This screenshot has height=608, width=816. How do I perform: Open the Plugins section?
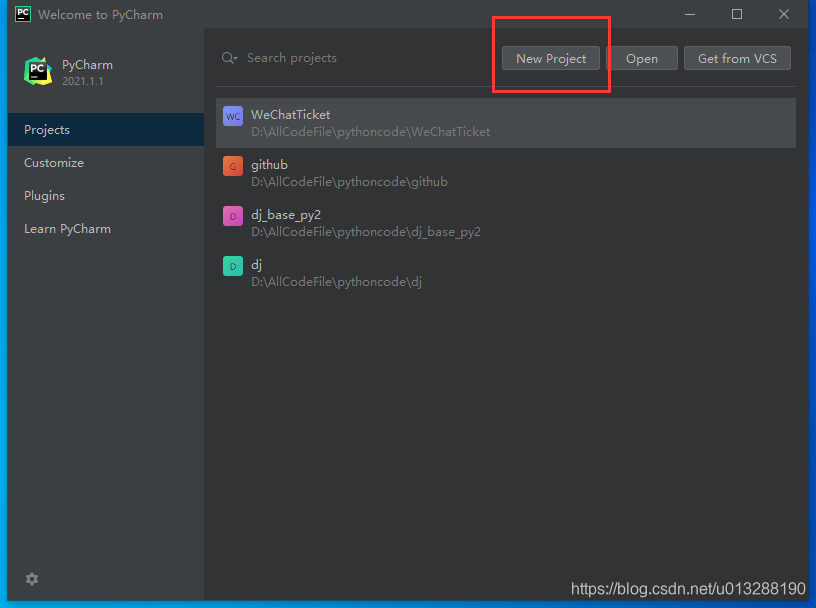pyautogui.click(x=44, y=195)
